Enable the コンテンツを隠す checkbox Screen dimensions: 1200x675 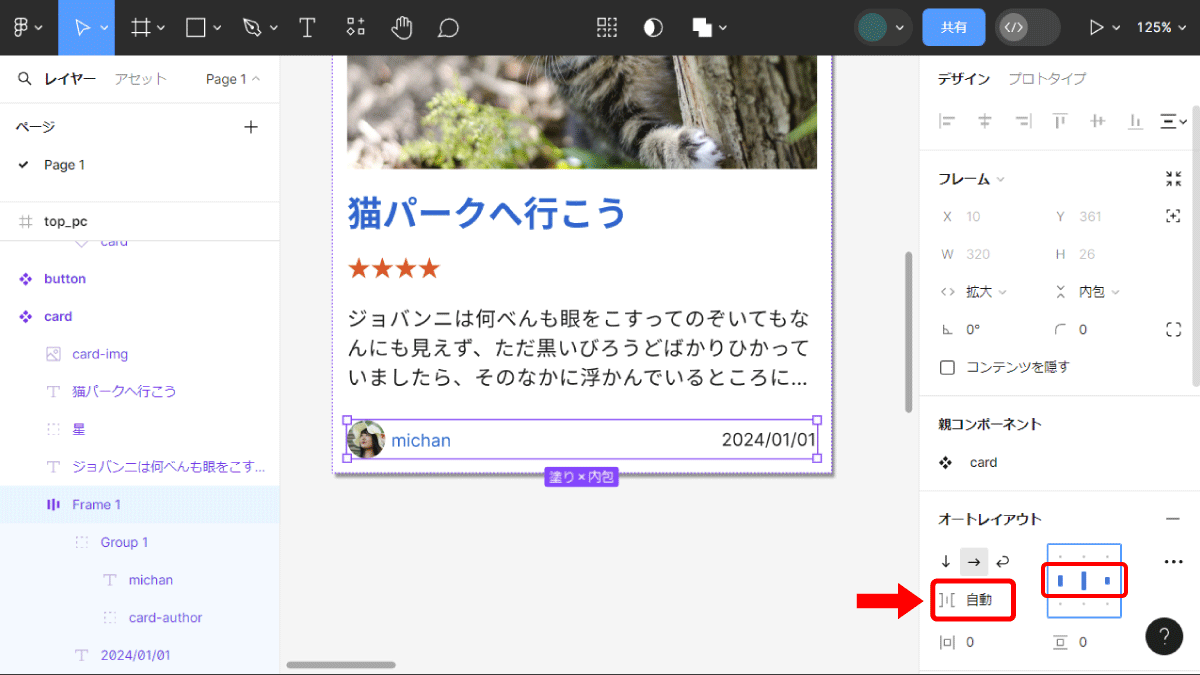(x=947, y=367)
